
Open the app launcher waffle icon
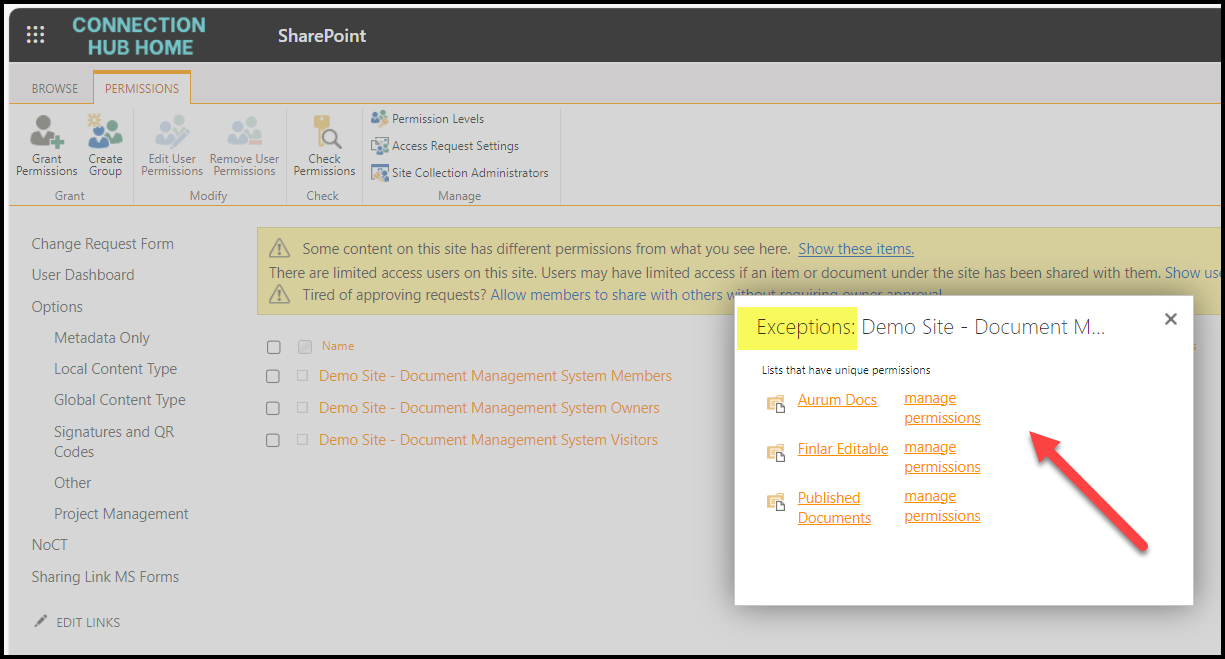coord(35,35)
